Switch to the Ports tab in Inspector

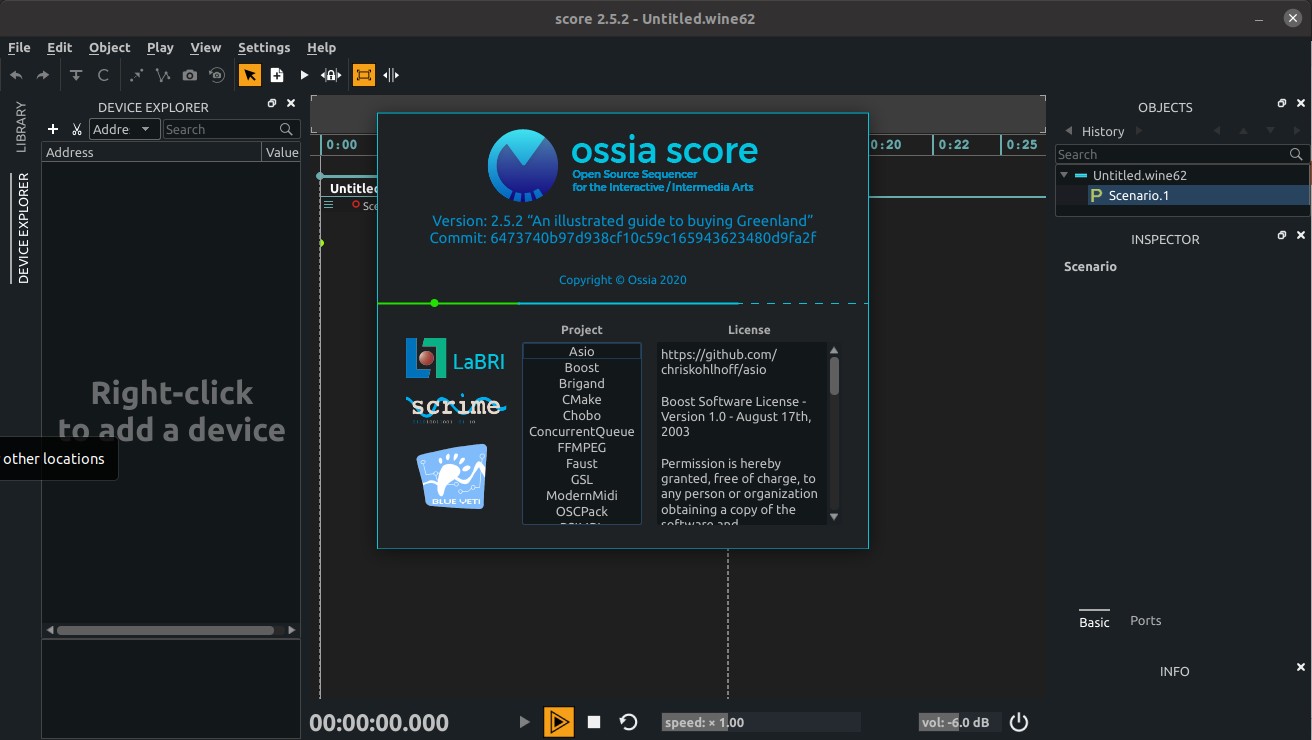tap(1145, 621)
